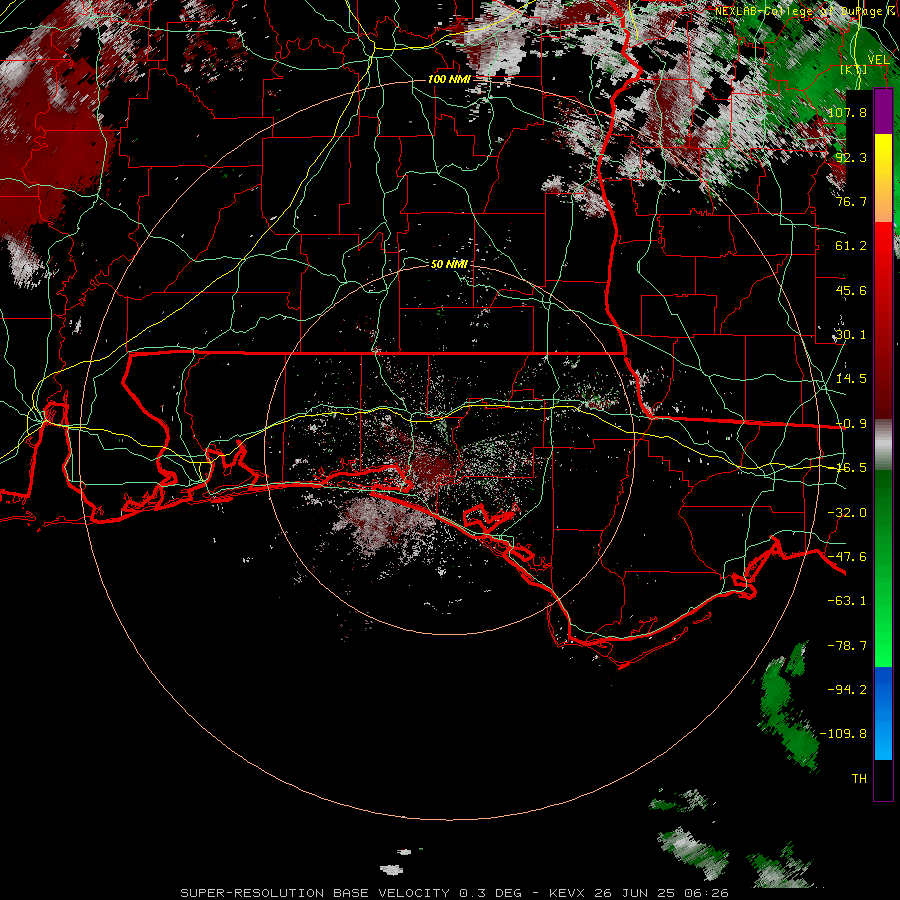900x900 pixels.
Task: Select the -47.6 velocity scale value
Action: tap(847, 557)
